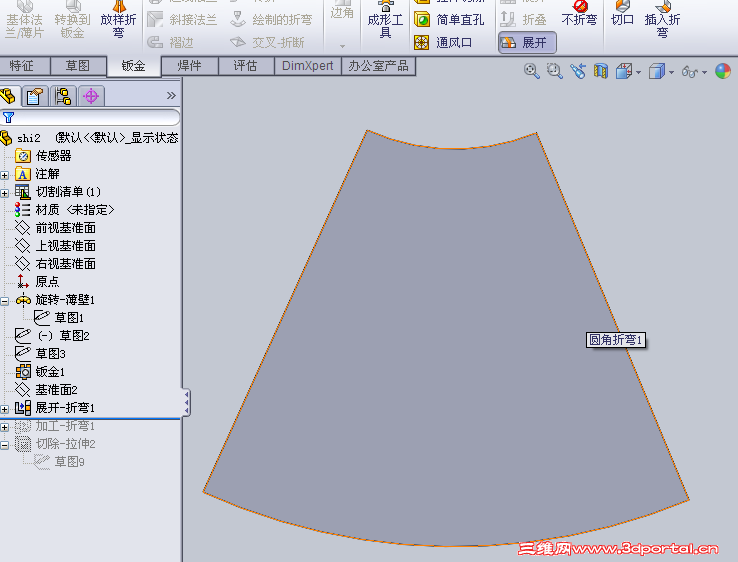This screenshot has width=738, height=562.
Task: Open the View Orientation dropdown arrow
Action: point(638,72)
